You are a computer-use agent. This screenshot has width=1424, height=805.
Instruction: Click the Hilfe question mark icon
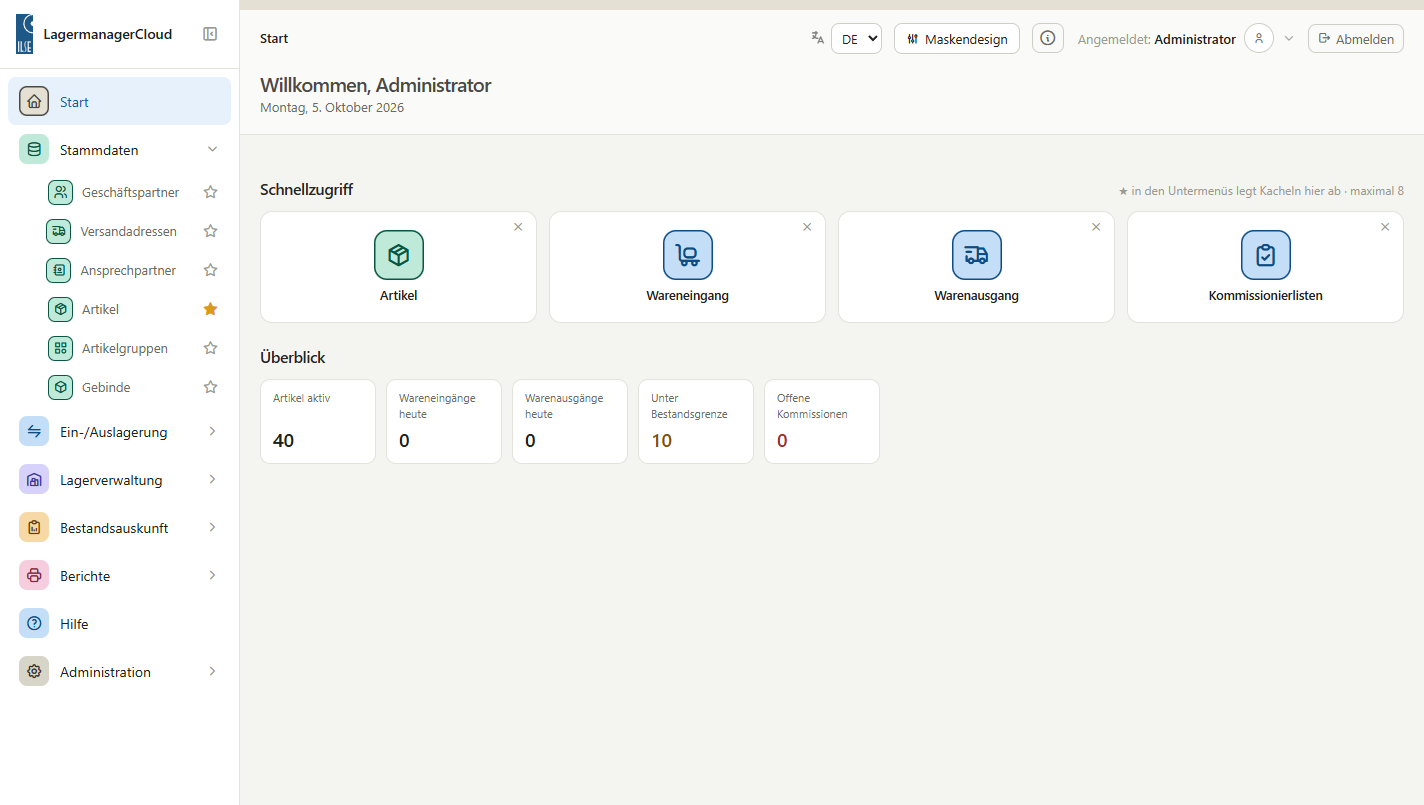tap(34, 624)
